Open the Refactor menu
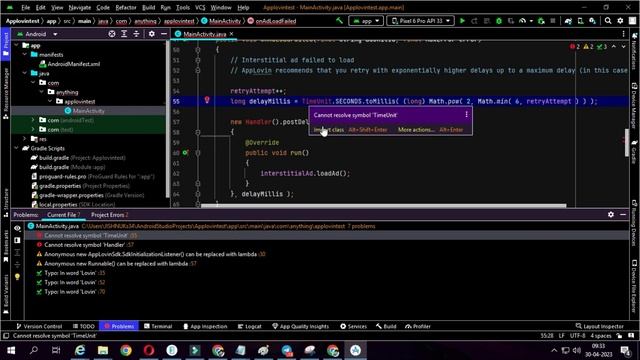This screenshot has height=360, width=640. point(126,7)
